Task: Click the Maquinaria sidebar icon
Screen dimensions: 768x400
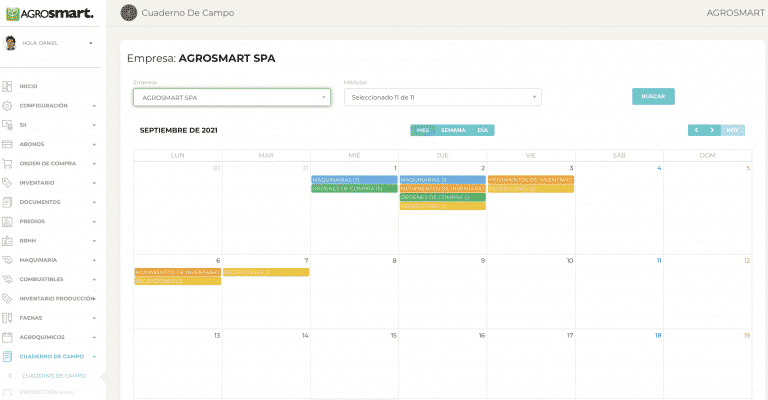Action: [x=7, y=260]
